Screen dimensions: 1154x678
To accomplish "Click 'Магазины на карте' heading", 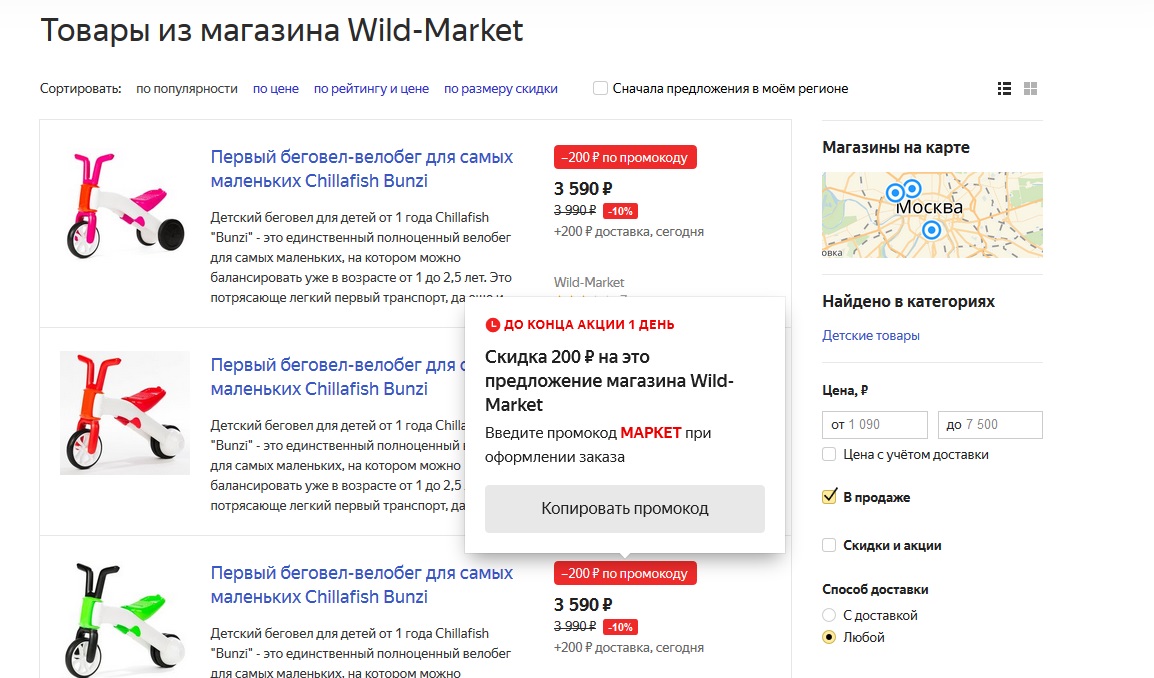I will click(896, 147).
